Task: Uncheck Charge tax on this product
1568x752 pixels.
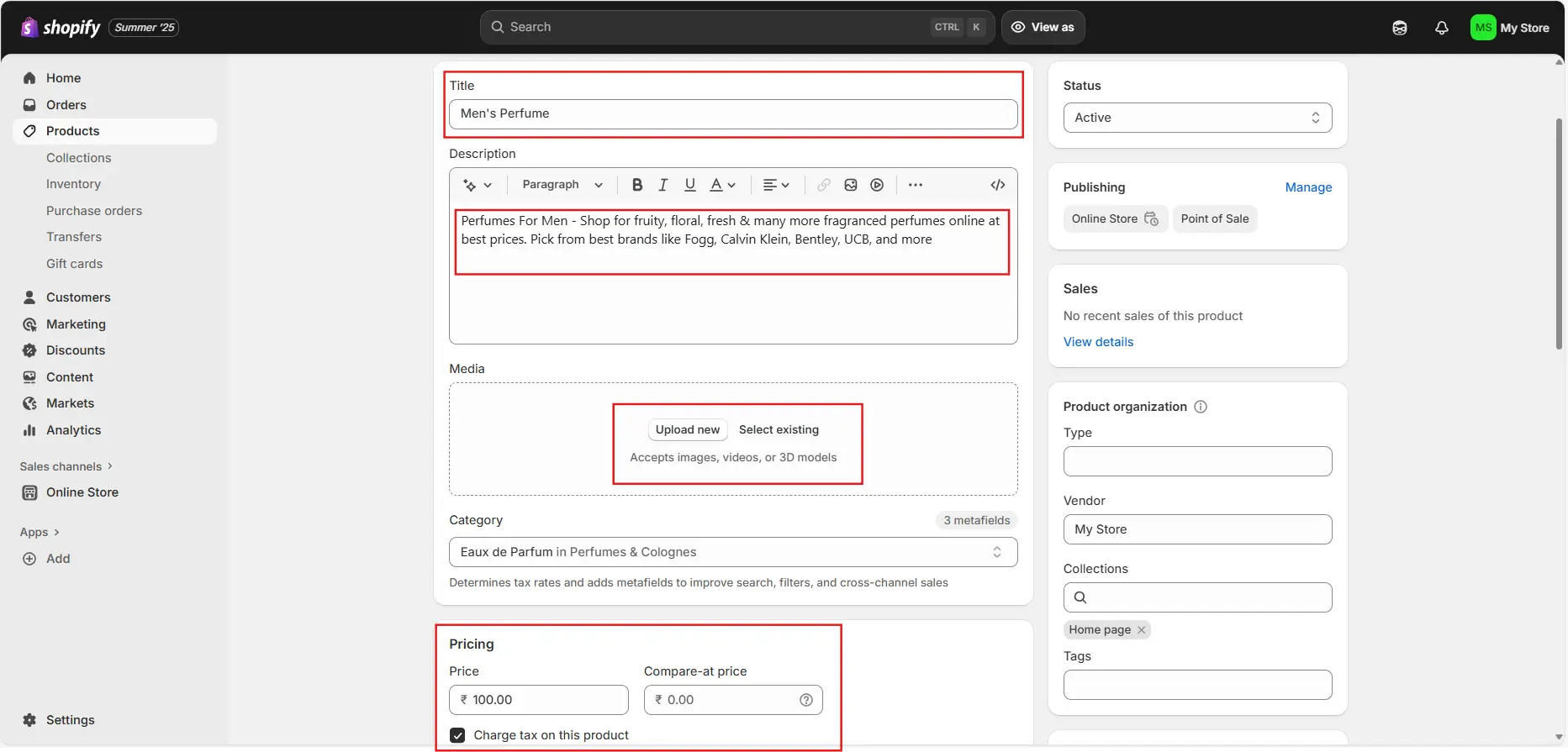Action: coord(457,735)
